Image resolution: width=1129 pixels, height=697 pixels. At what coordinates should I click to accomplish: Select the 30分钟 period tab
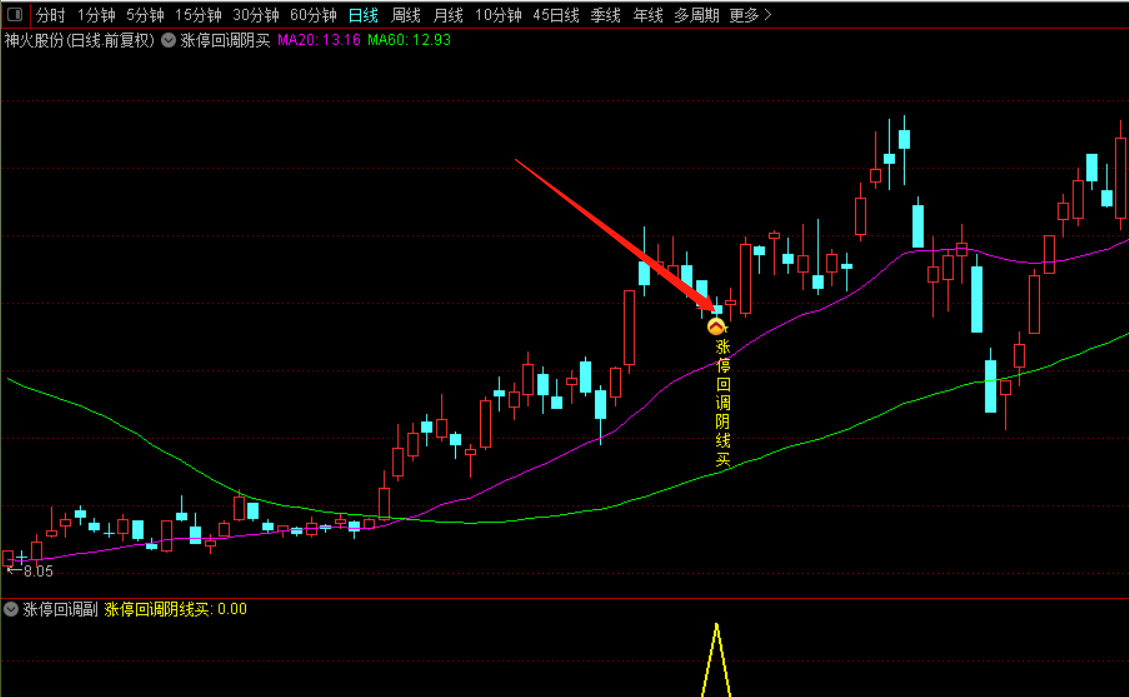pos(256,15)
